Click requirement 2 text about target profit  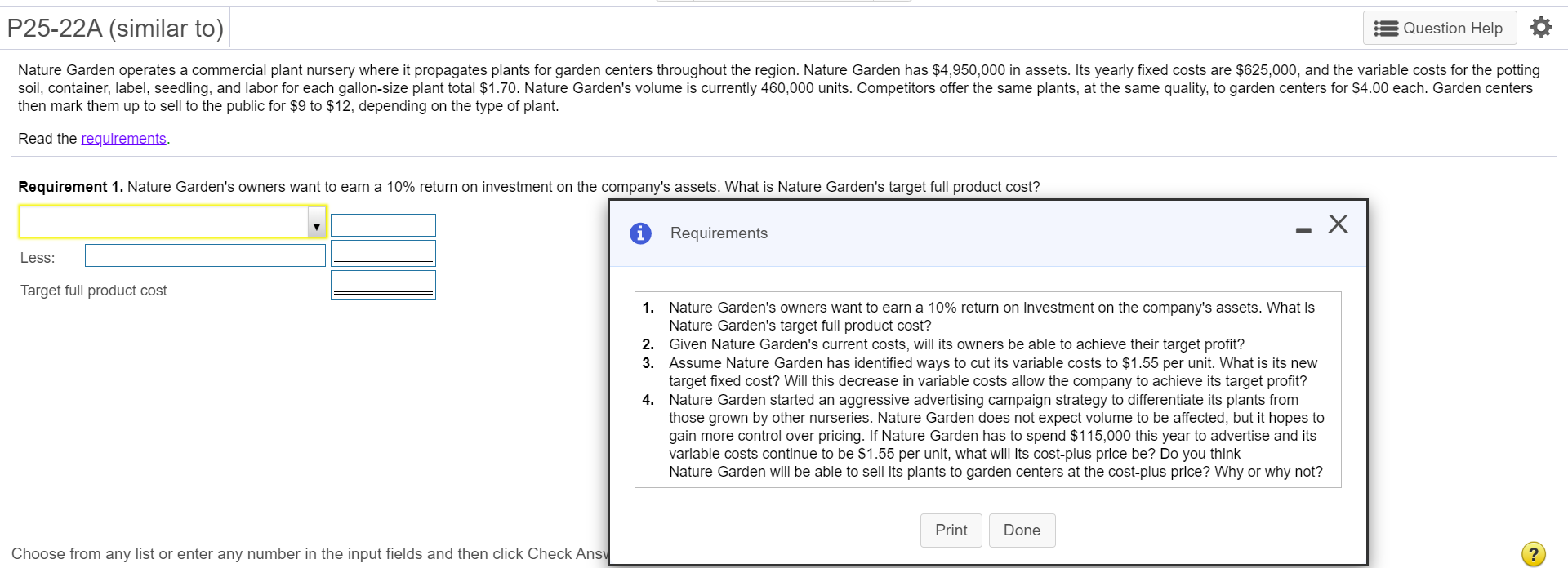pyautogui.click(x=956, y=344)
